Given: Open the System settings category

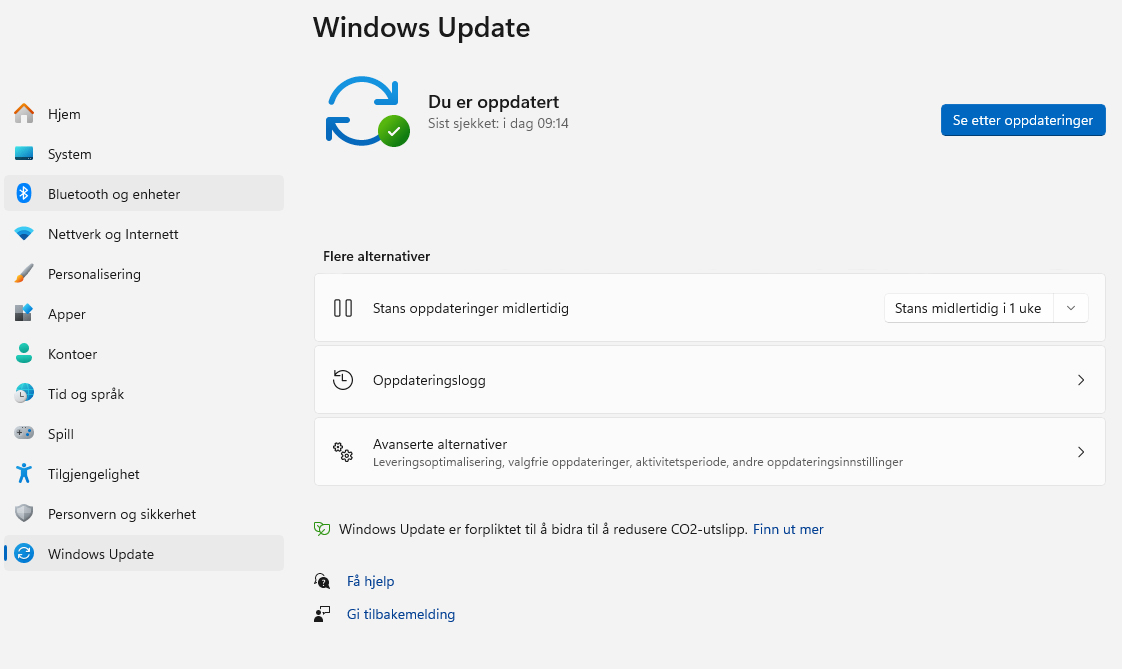Looking at the screenshot, I should 70,154.
